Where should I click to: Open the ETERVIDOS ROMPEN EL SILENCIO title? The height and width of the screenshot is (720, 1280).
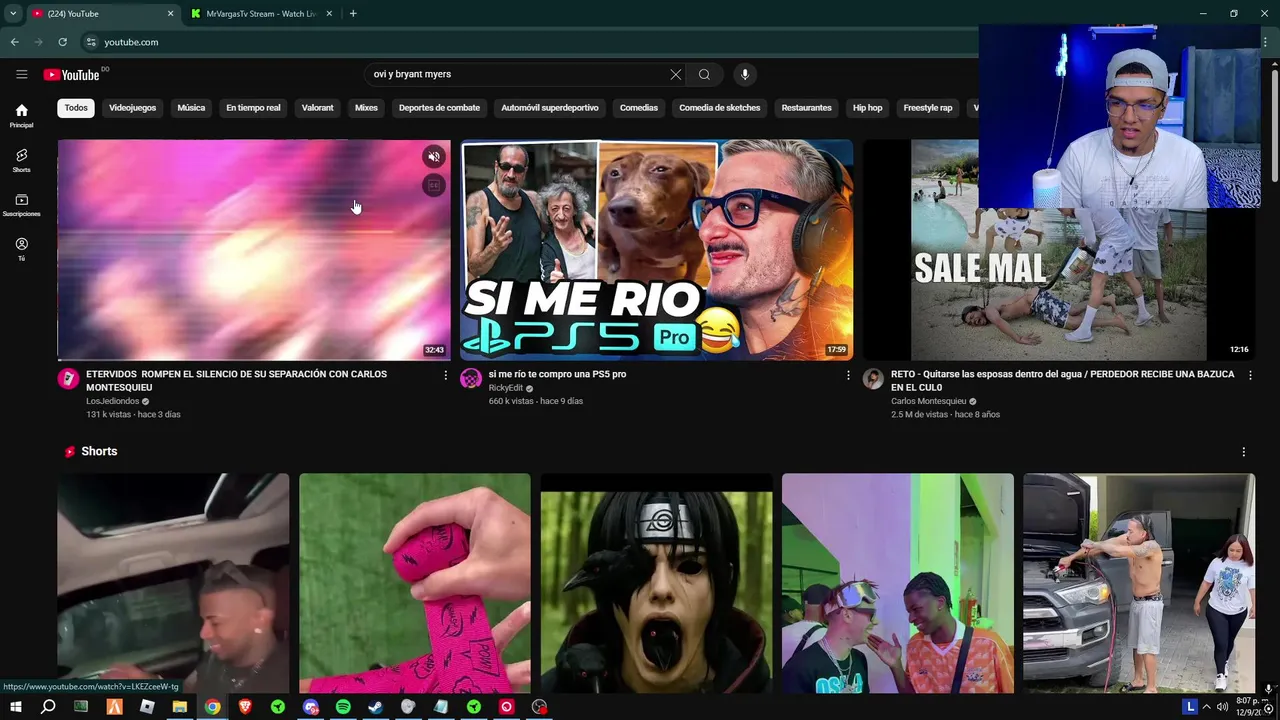[x=236, y=381]
